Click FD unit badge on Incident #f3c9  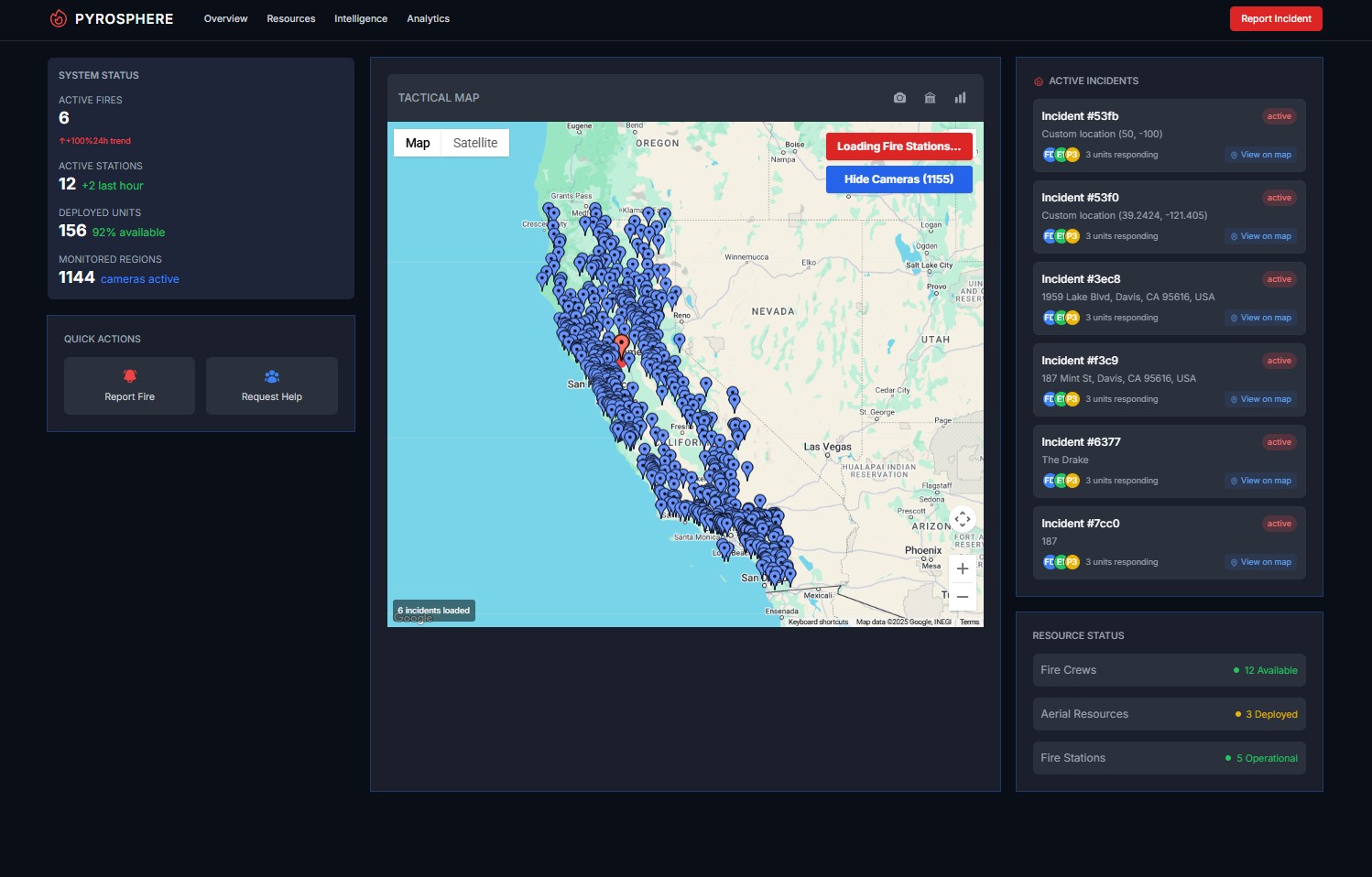[1050, 399]
